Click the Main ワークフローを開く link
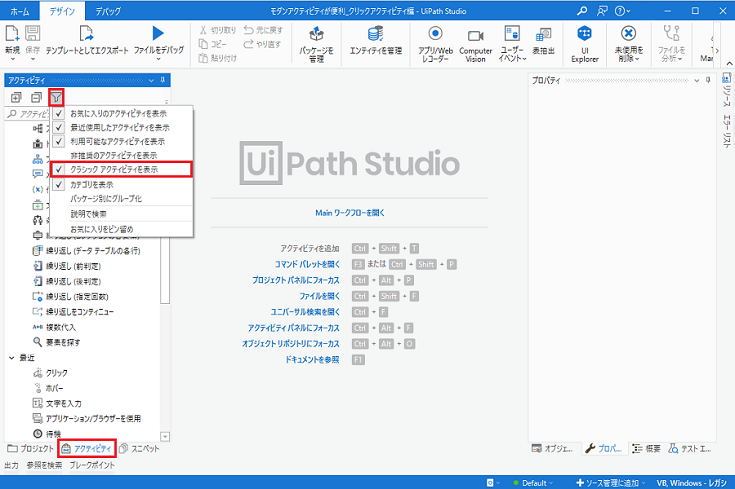Image resolution: width=735 pixels, height=489 pixels. click(x=348, y=213)
